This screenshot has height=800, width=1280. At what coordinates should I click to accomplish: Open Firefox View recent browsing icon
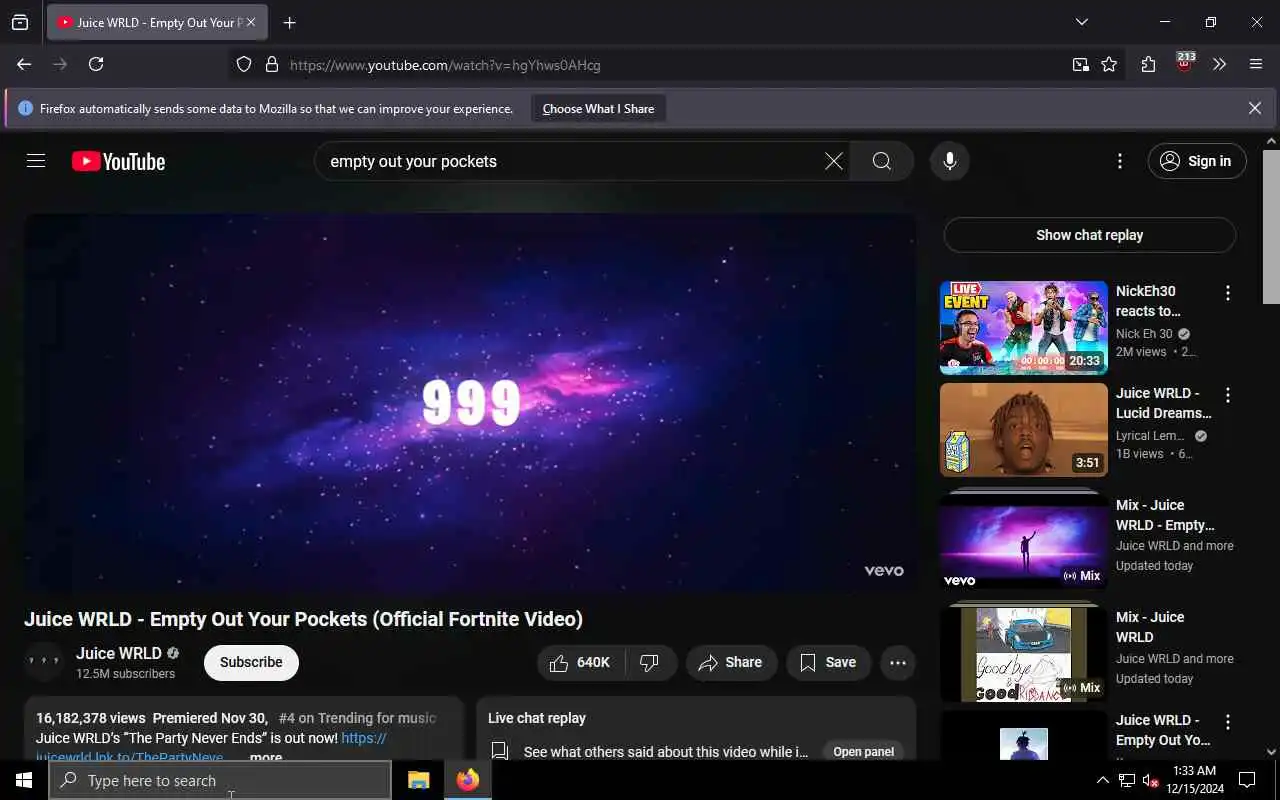click(20, 22)
